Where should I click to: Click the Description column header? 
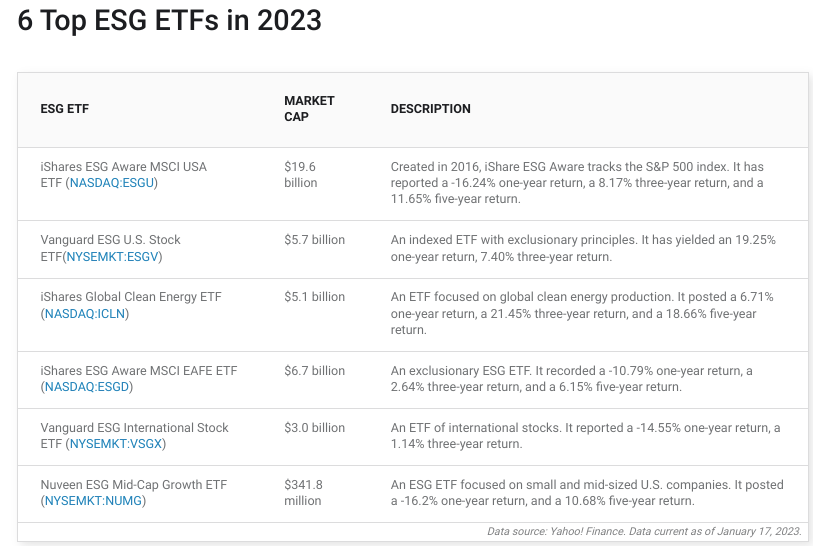point(430,109)
